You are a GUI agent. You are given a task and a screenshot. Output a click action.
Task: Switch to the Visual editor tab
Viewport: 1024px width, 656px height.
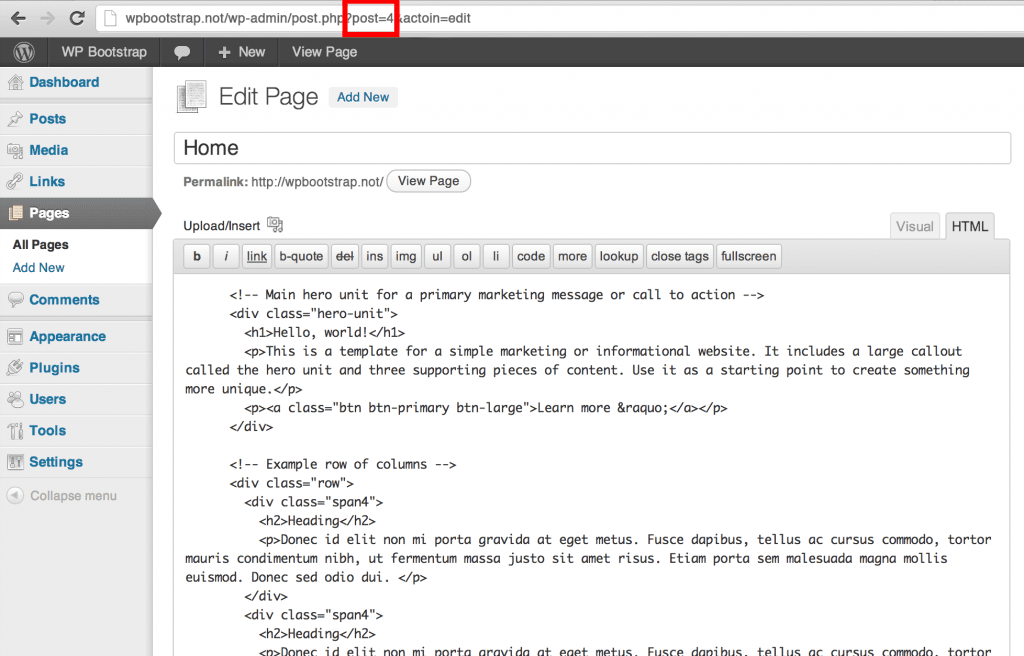point(914,226)
